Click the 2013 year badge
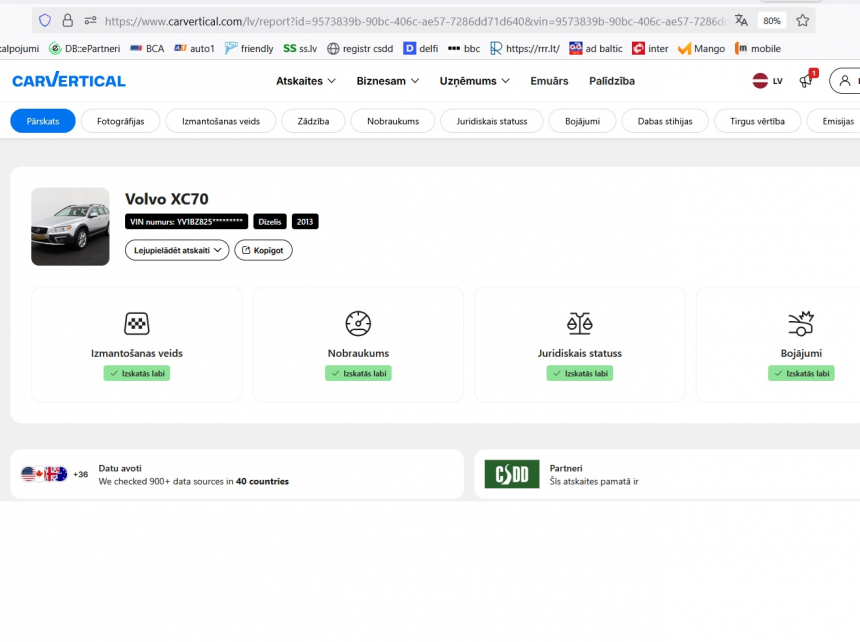The height and width of the screenshot is (642, 860). click(x=305, y=221)
